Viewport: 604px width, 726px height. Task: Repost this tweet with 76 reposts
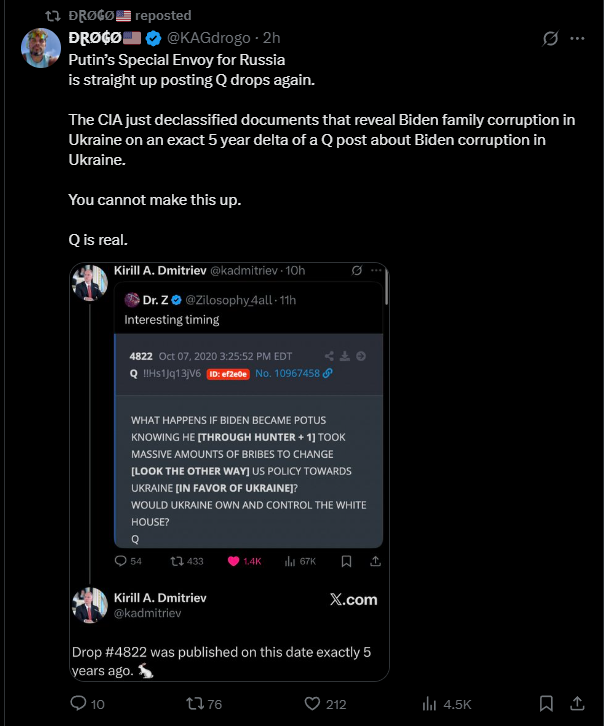(193, 704)
